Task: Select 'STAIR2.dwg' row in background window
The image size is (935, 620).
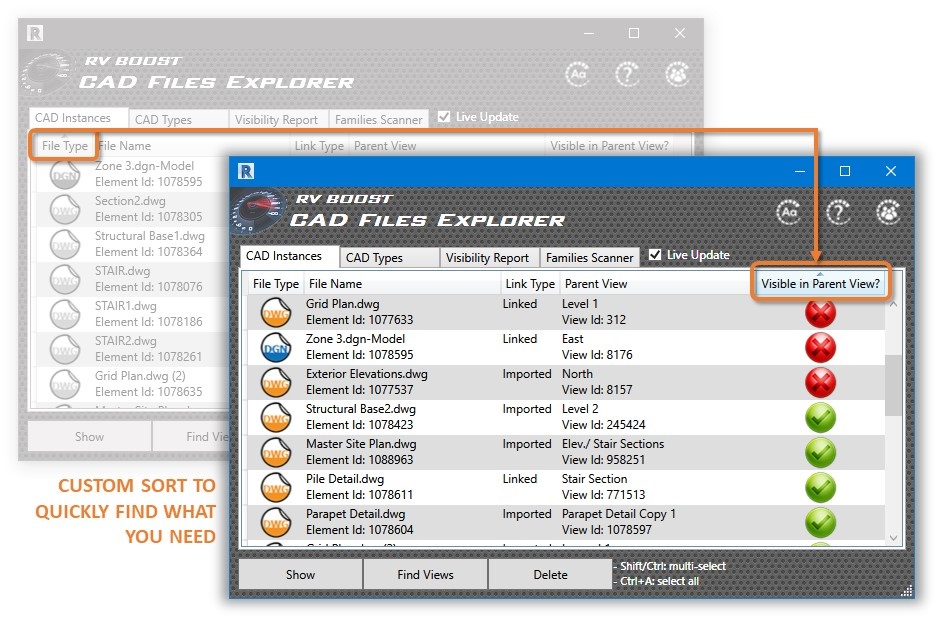Action: (x=131, y=349)
